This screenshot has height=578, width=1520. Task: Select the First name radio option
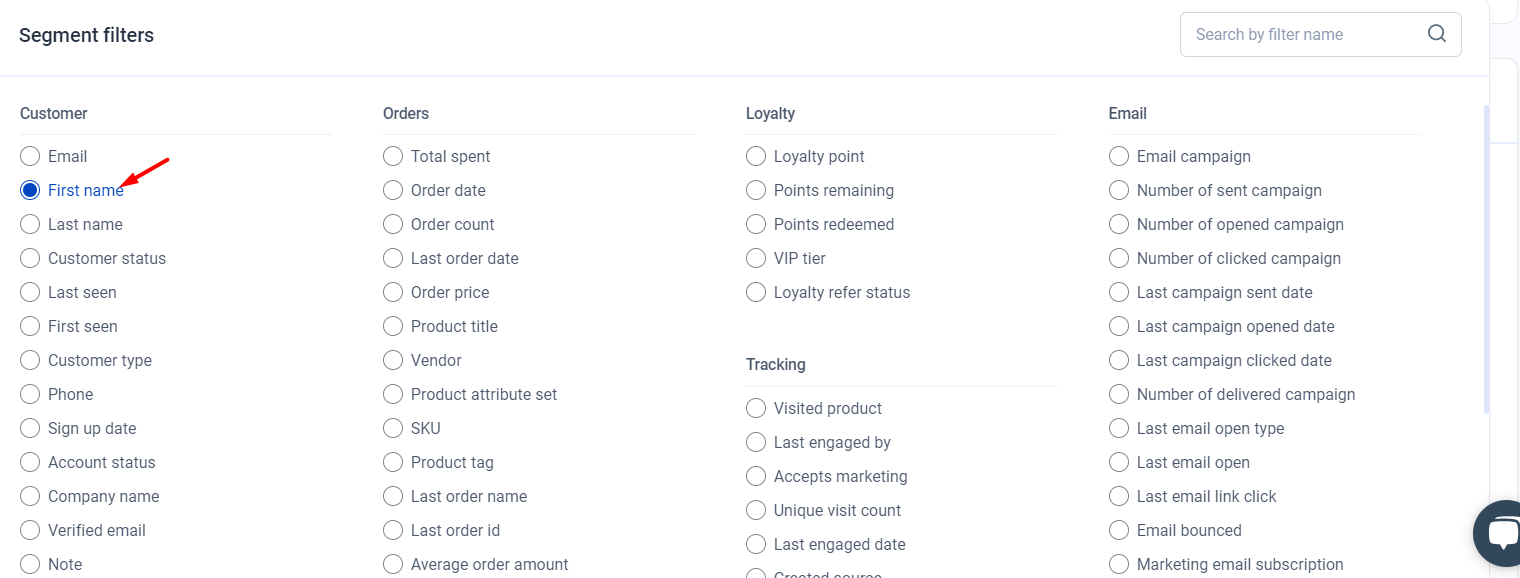(x=30, y=190)
